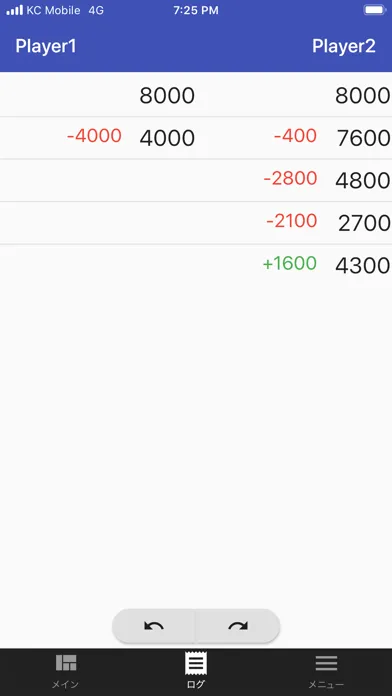Tap the signal strength bars icon

tap(15, 10)
